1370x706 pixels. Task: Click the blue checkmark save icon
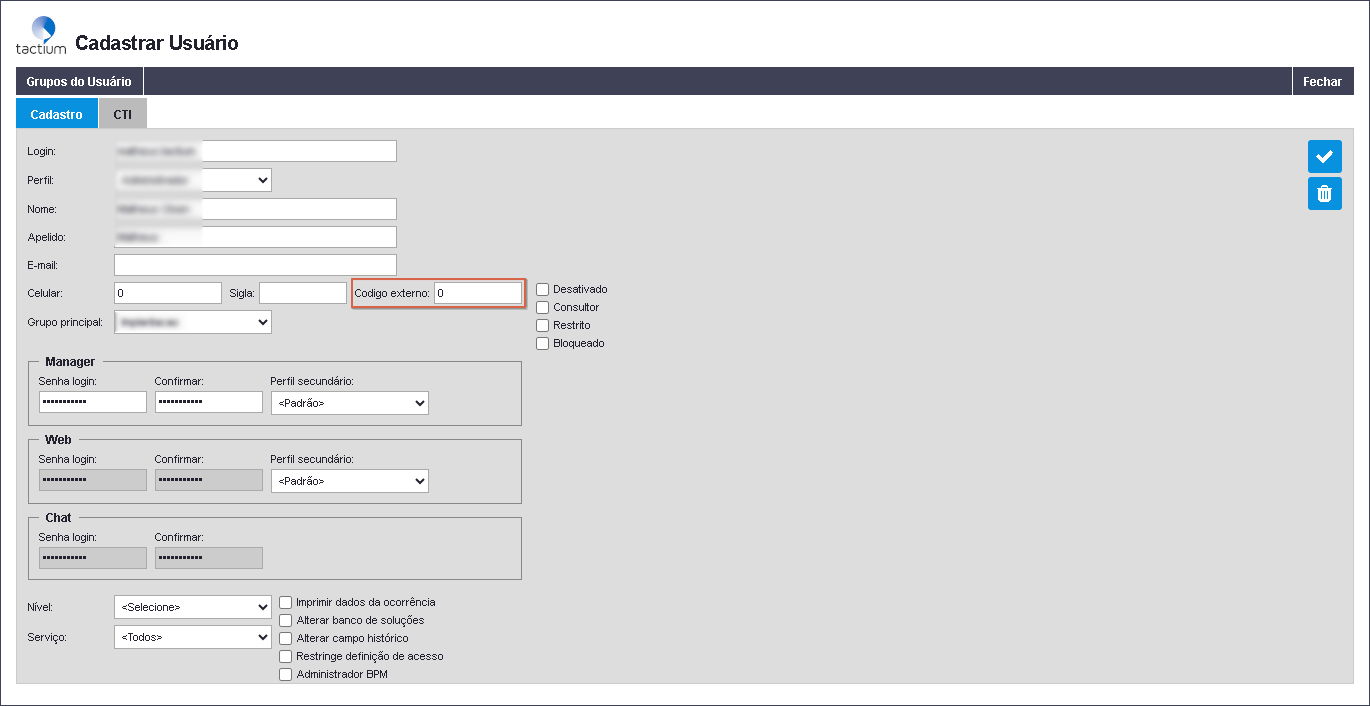pyautogui.click(x=1324, y=157)
